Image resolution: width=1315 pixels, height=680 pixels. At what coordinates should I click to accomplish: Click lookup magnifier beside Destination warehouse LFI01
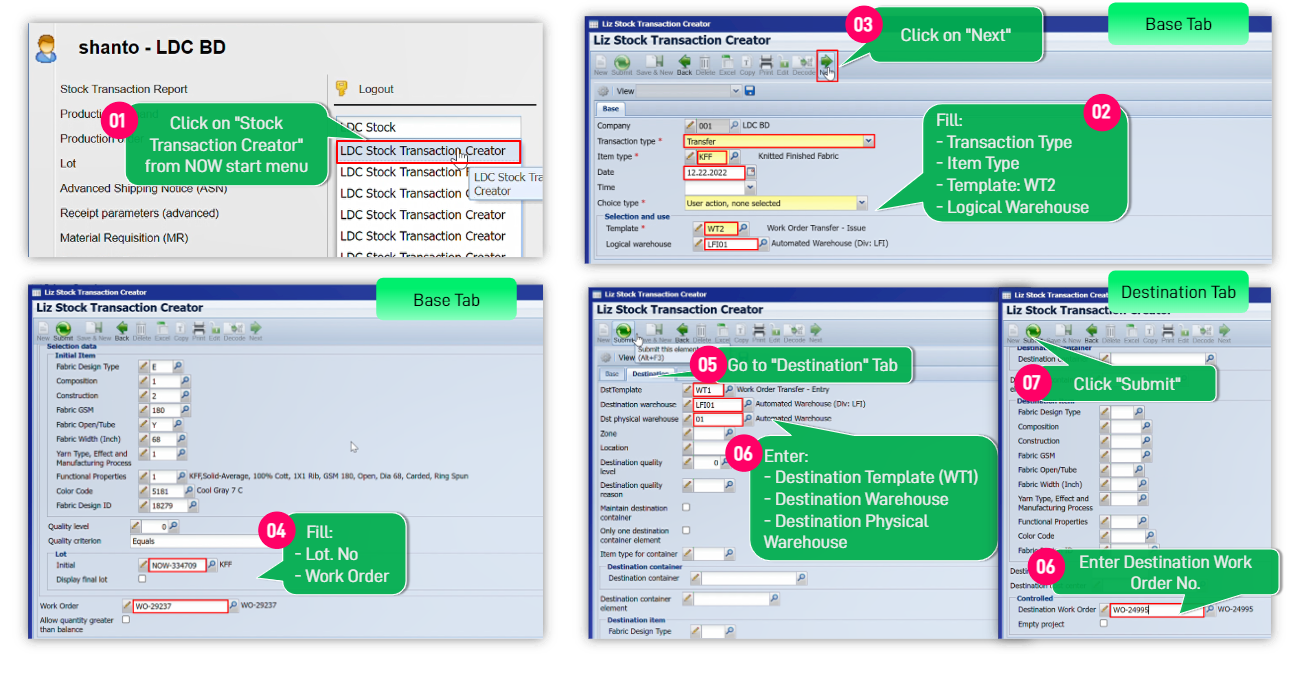tap(748, 404)
